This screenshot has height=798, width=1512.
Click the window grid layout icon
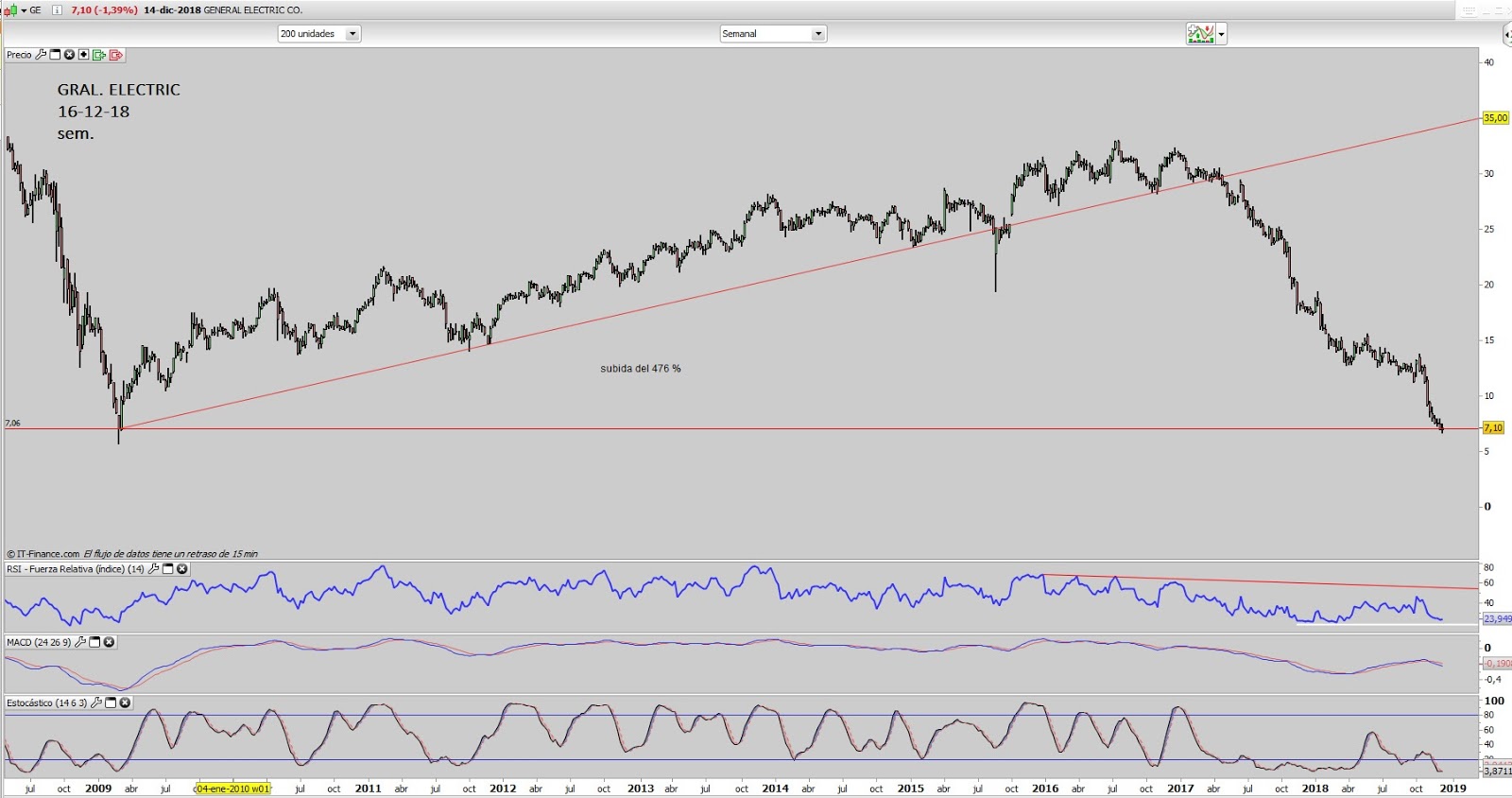pos(1469,10)
